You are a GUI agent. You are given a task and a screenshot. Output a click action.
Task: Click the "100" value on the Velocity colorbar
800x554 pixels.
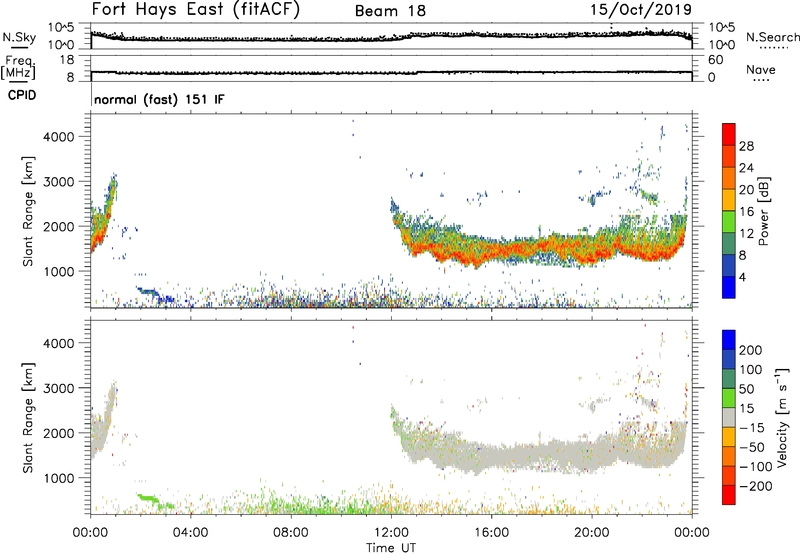751,370
